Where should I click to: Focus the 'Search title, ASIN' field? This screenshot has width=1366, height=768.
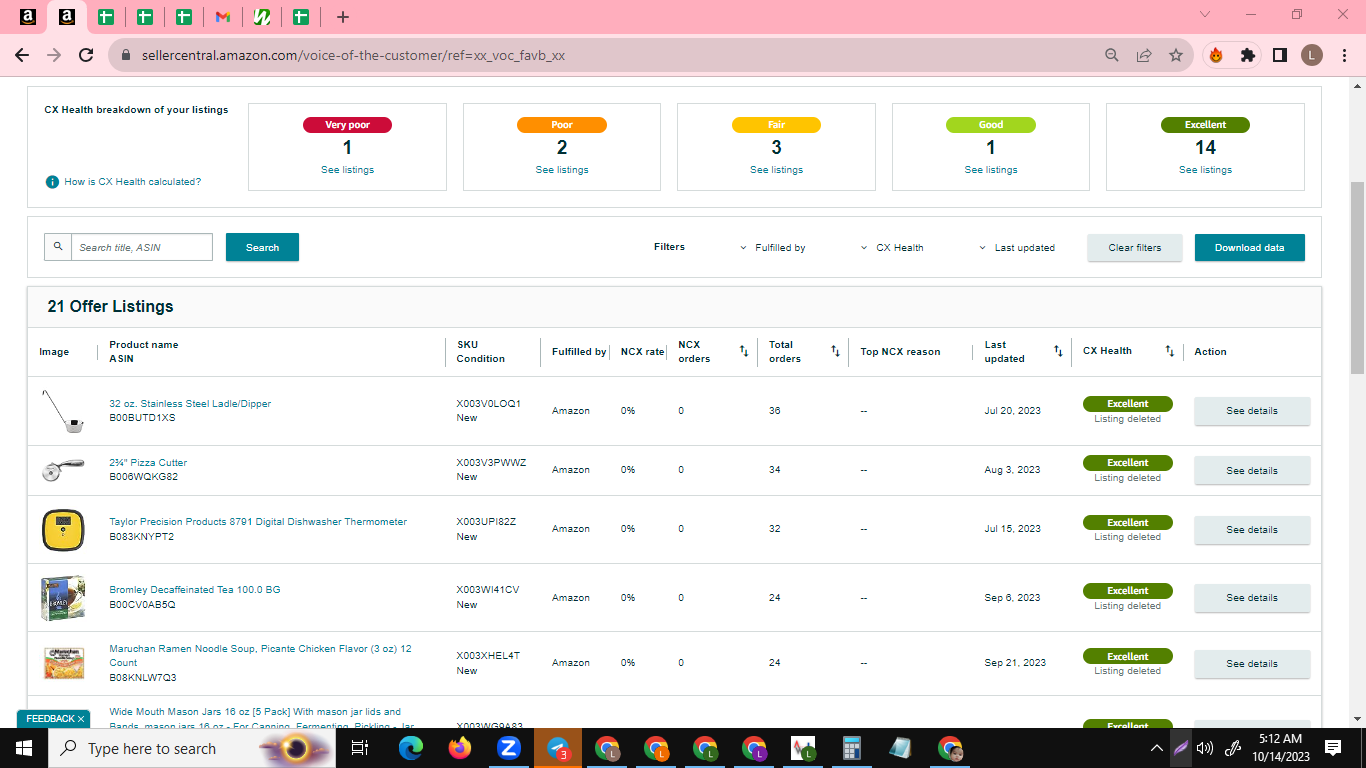pos(142,247)
